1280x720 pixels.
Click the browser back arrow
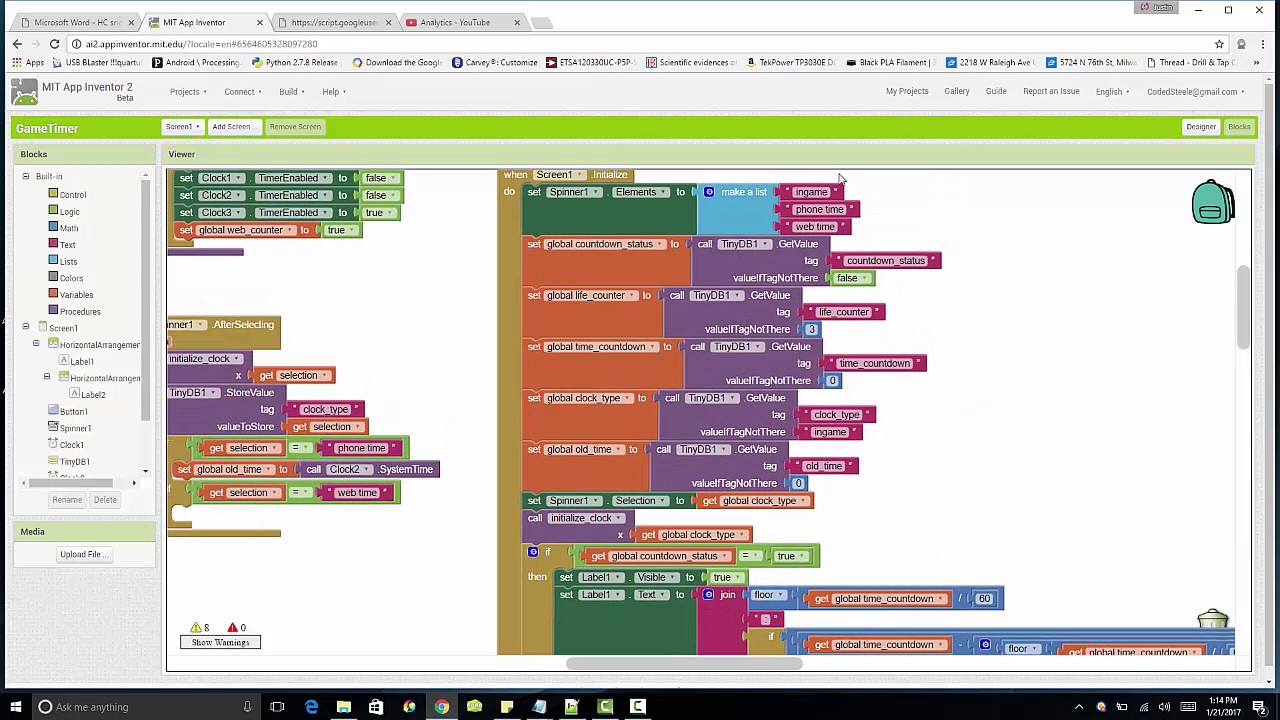click(x=17, y=44)
